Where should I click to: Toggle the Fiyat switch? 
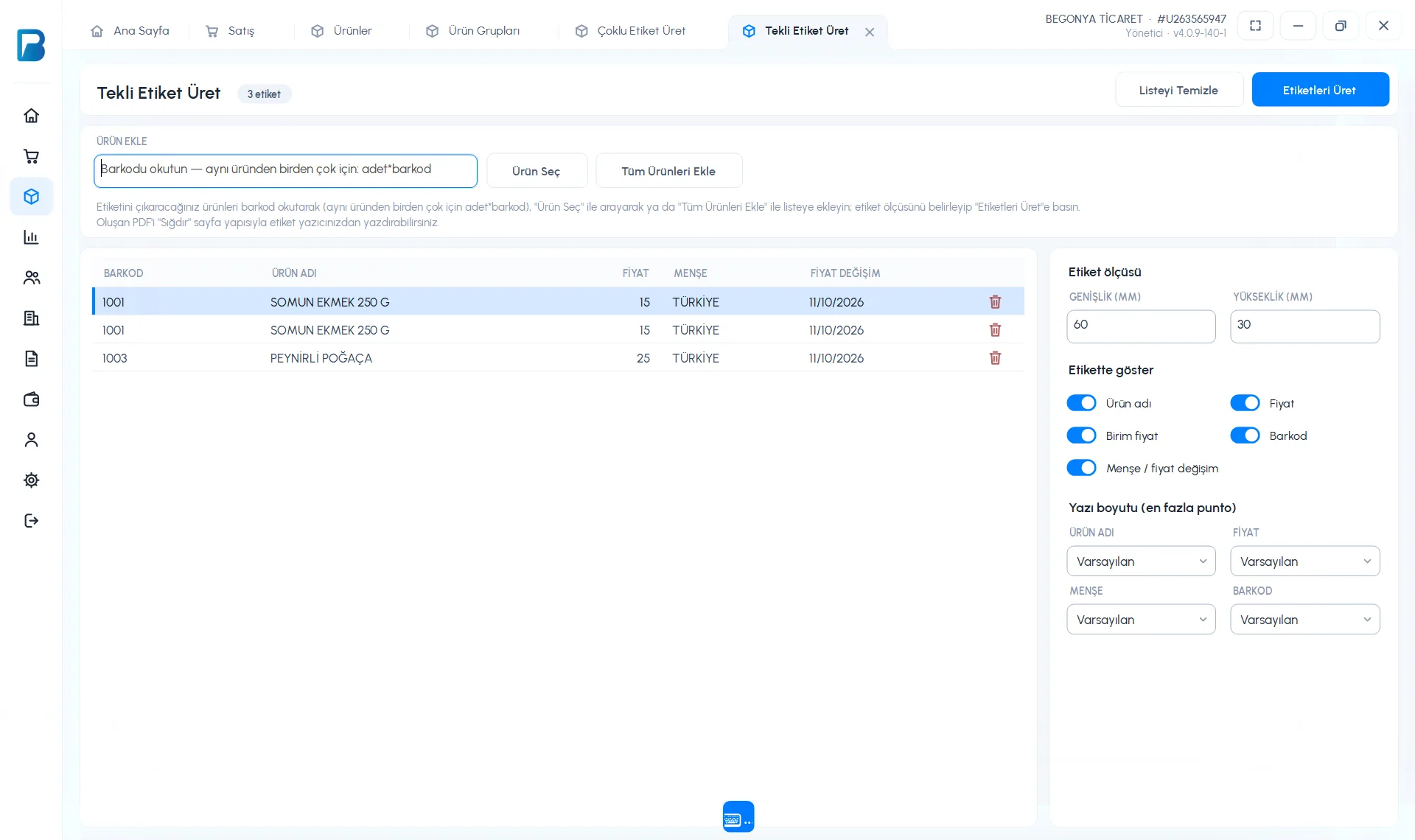(x=1245, y=403)
